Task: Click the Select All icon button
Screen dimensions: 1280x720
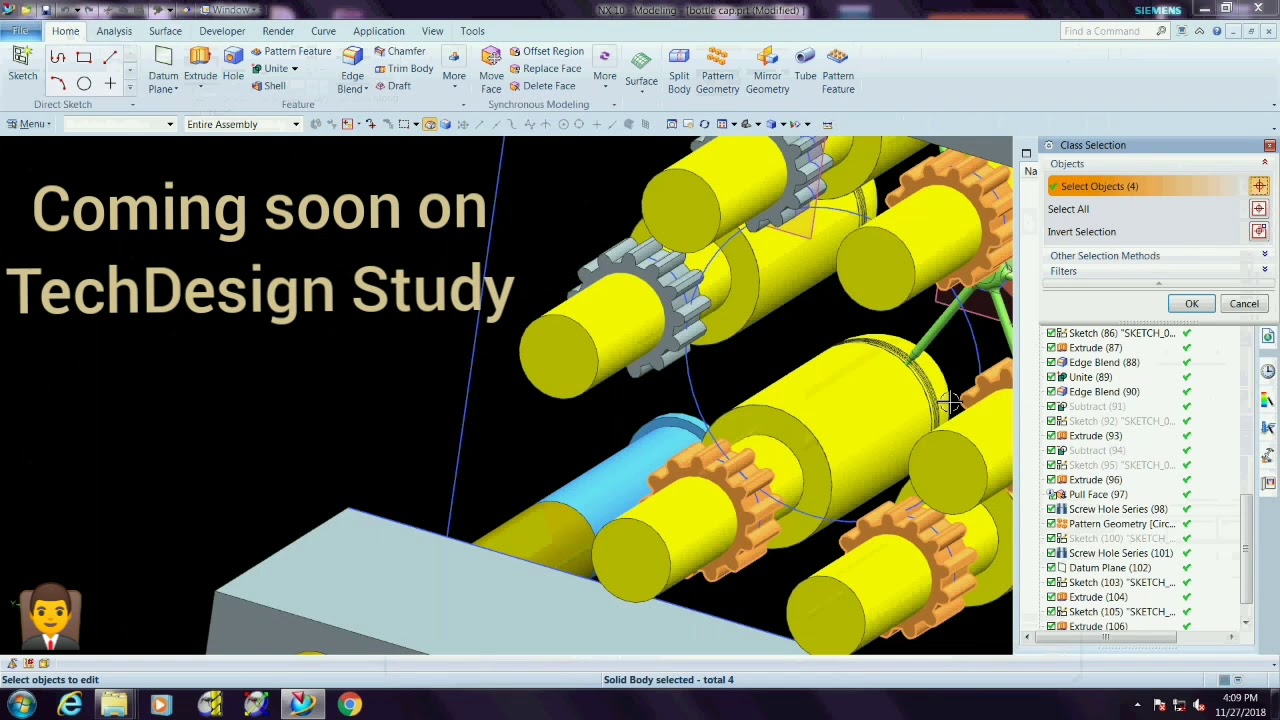Action: (x=1259, y=209)
